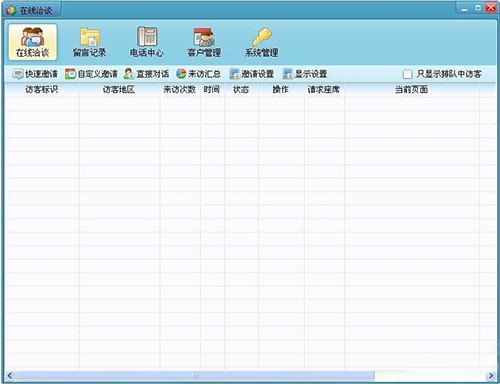
Task: Click the horizontal scrollbar left arrow
Action: (10, 376)
